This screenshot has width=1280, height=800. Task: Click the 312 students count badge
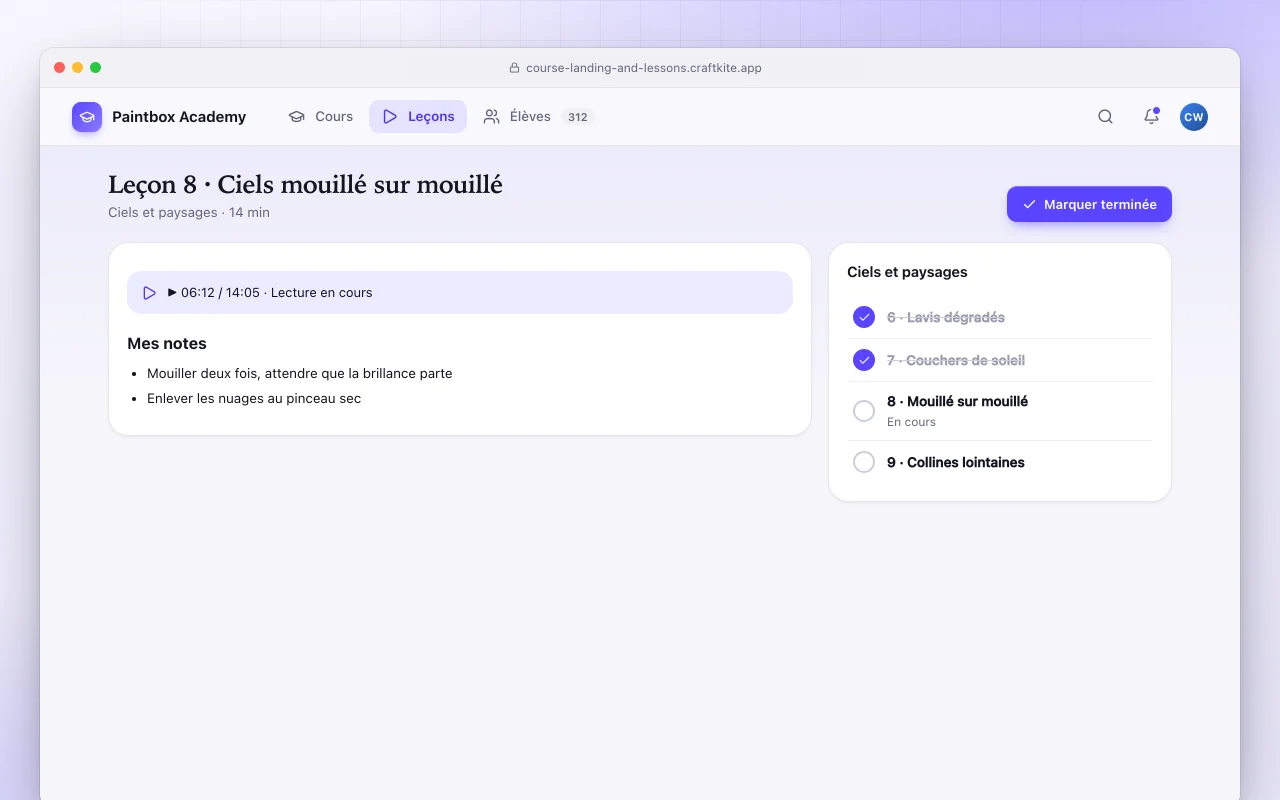[577, 117]
